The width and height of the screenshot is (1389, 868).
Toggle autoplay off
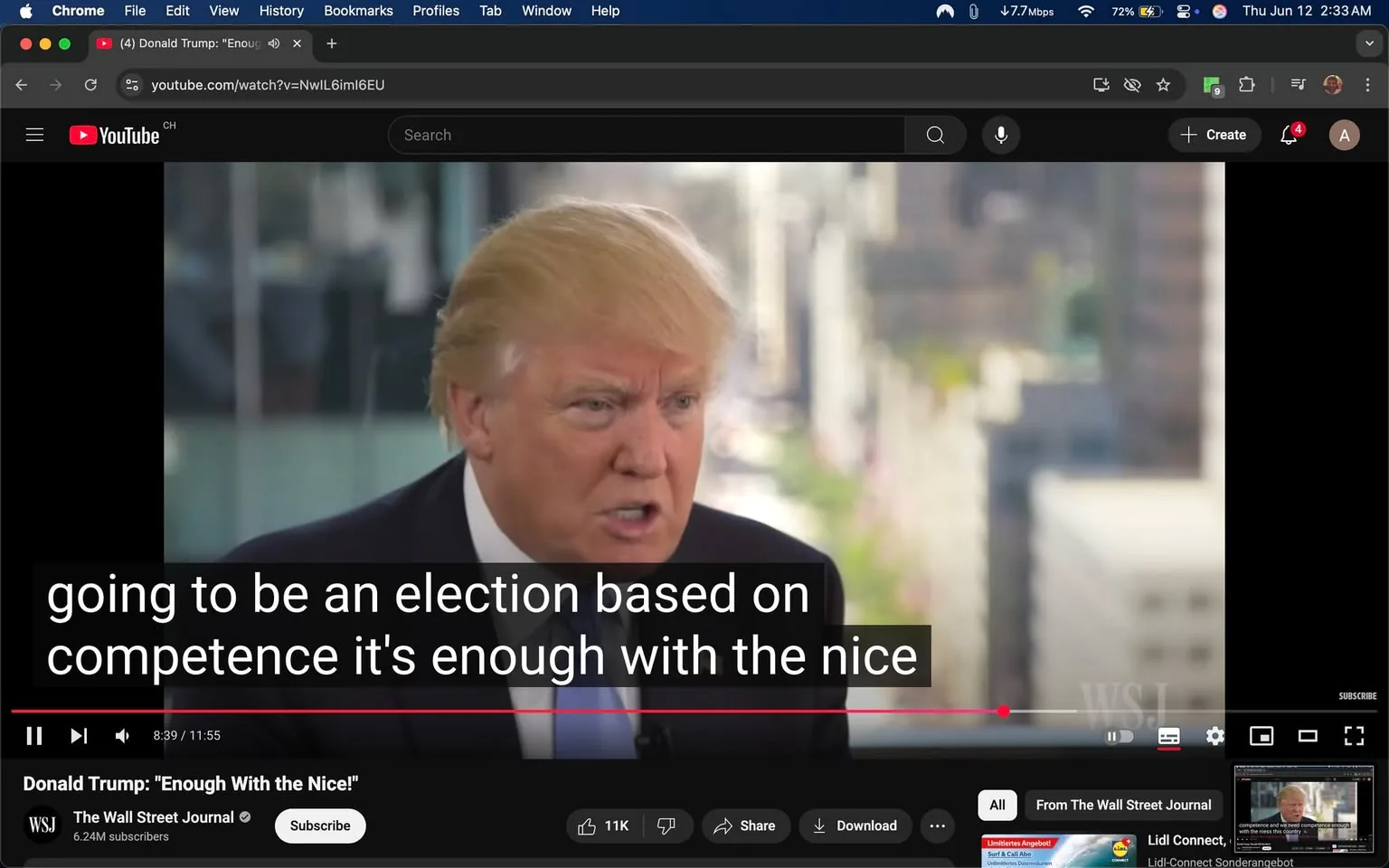[1120, 736]
